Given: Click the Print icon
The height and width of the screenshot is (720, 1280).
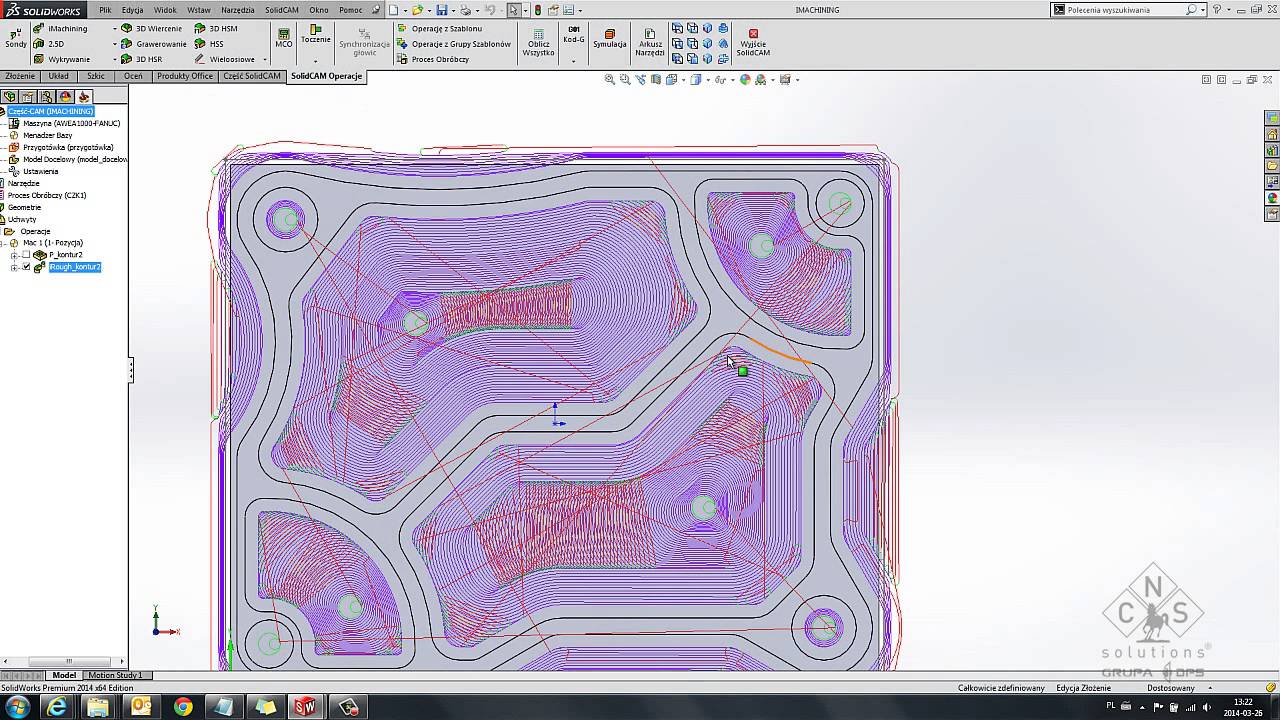Looking at the screenshot, I should click(x=465, y=10).
